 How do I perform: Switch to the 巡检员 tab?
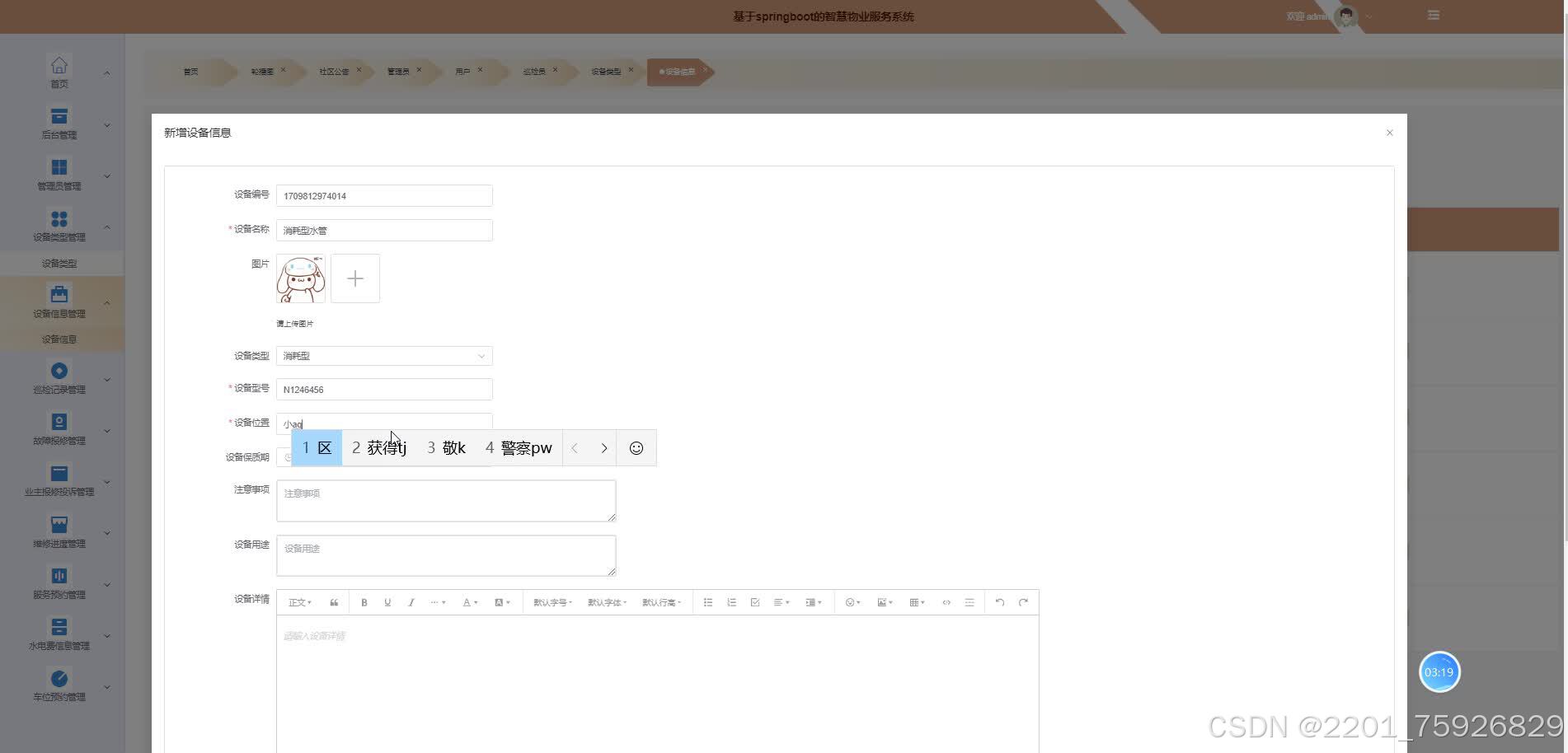(534, 72)
